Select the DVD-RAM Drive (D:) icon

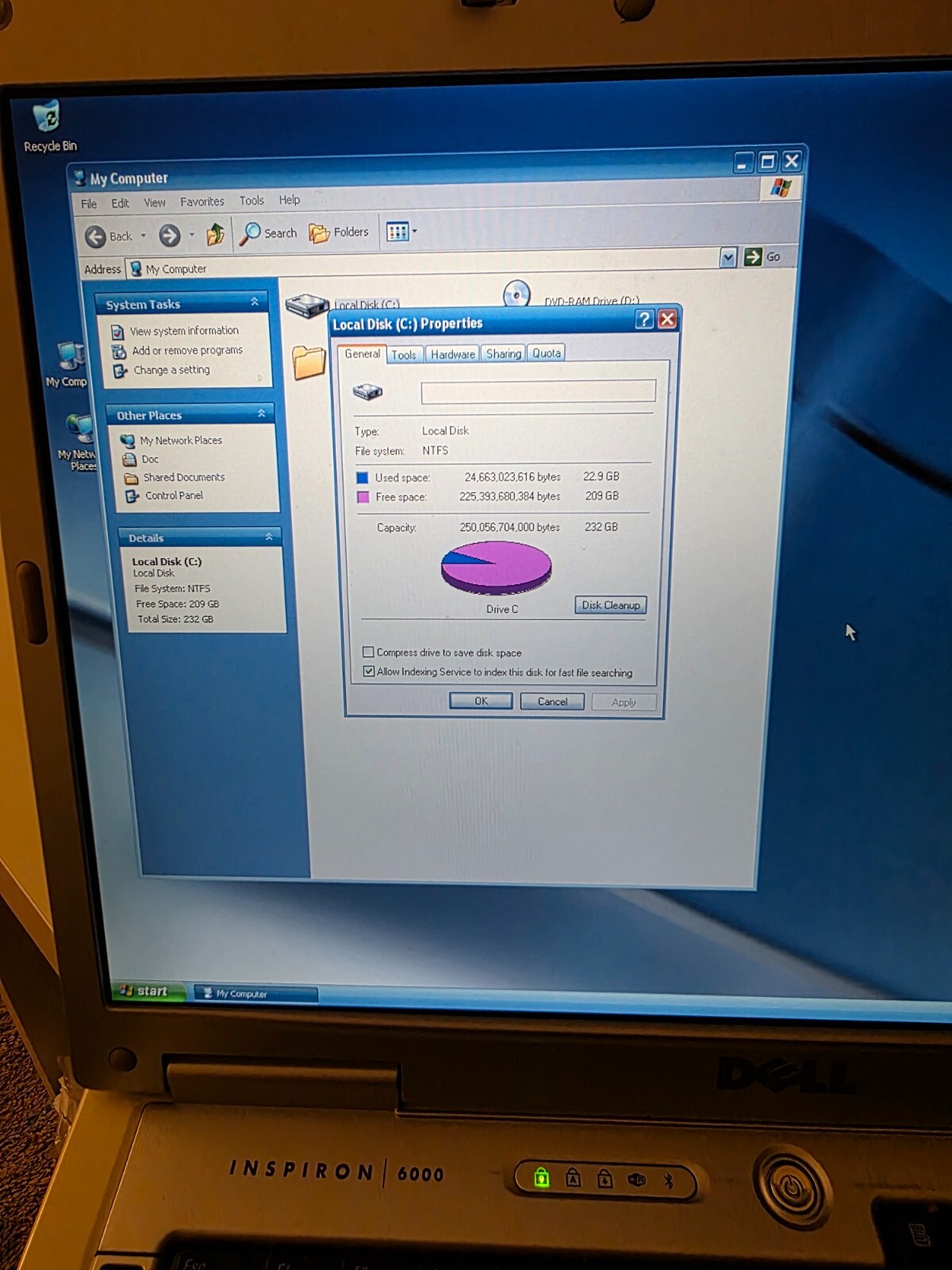pos(516,294)
